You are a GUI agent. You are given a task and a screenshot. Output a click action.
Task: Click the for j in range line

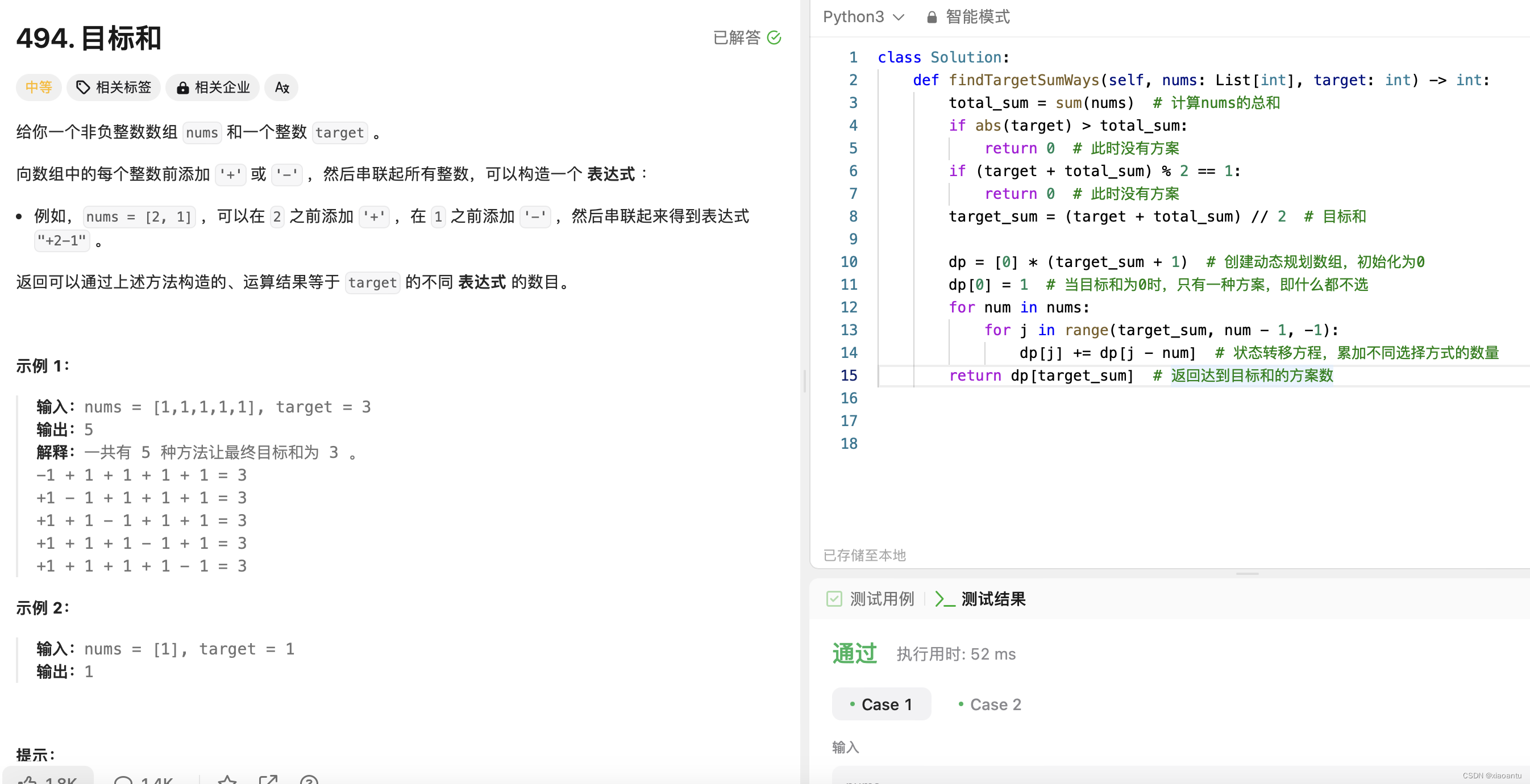coord(1161,331)
